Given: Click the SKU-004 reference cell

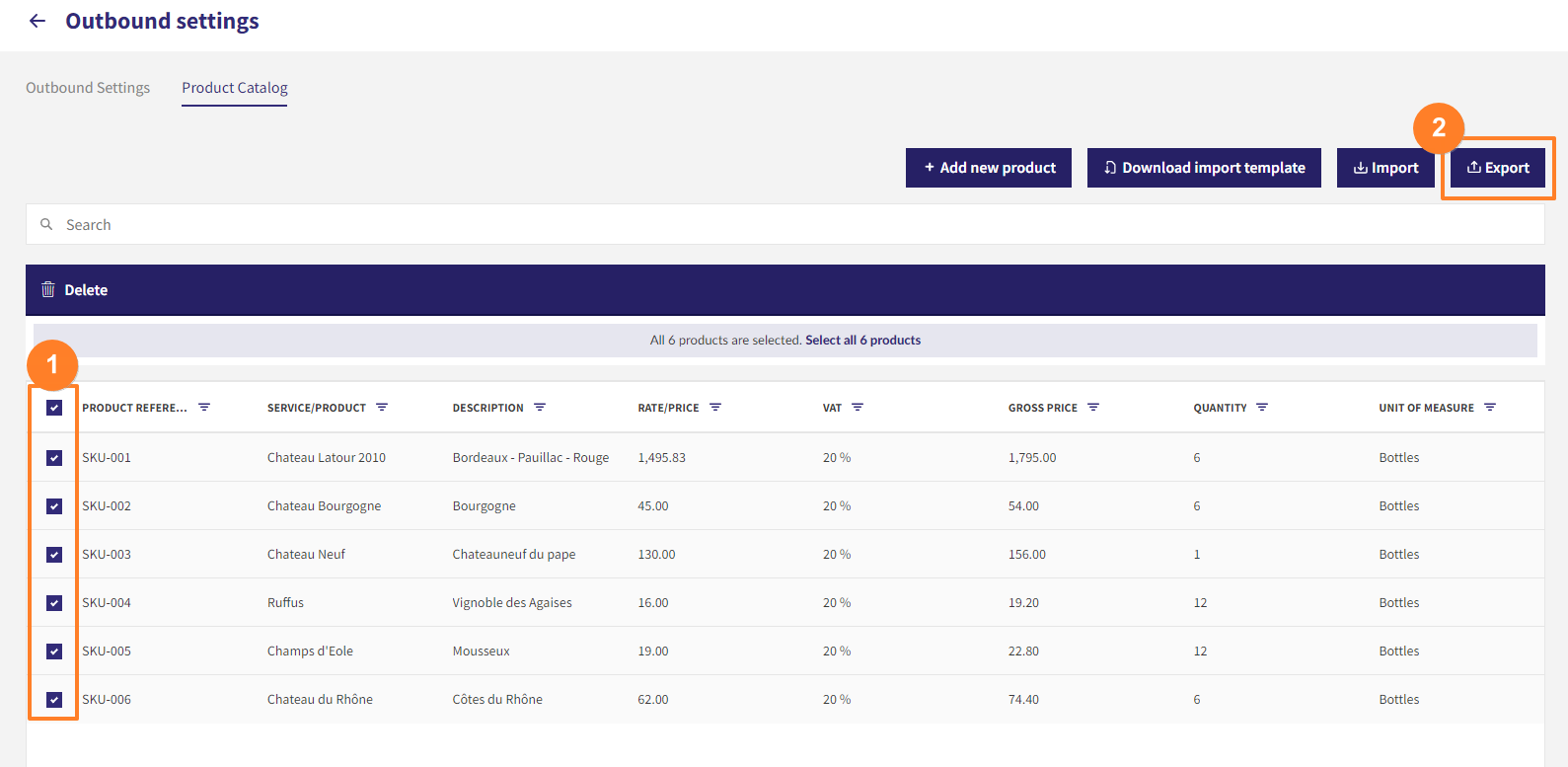Looking at the screenshot, I should pos(107,602).
